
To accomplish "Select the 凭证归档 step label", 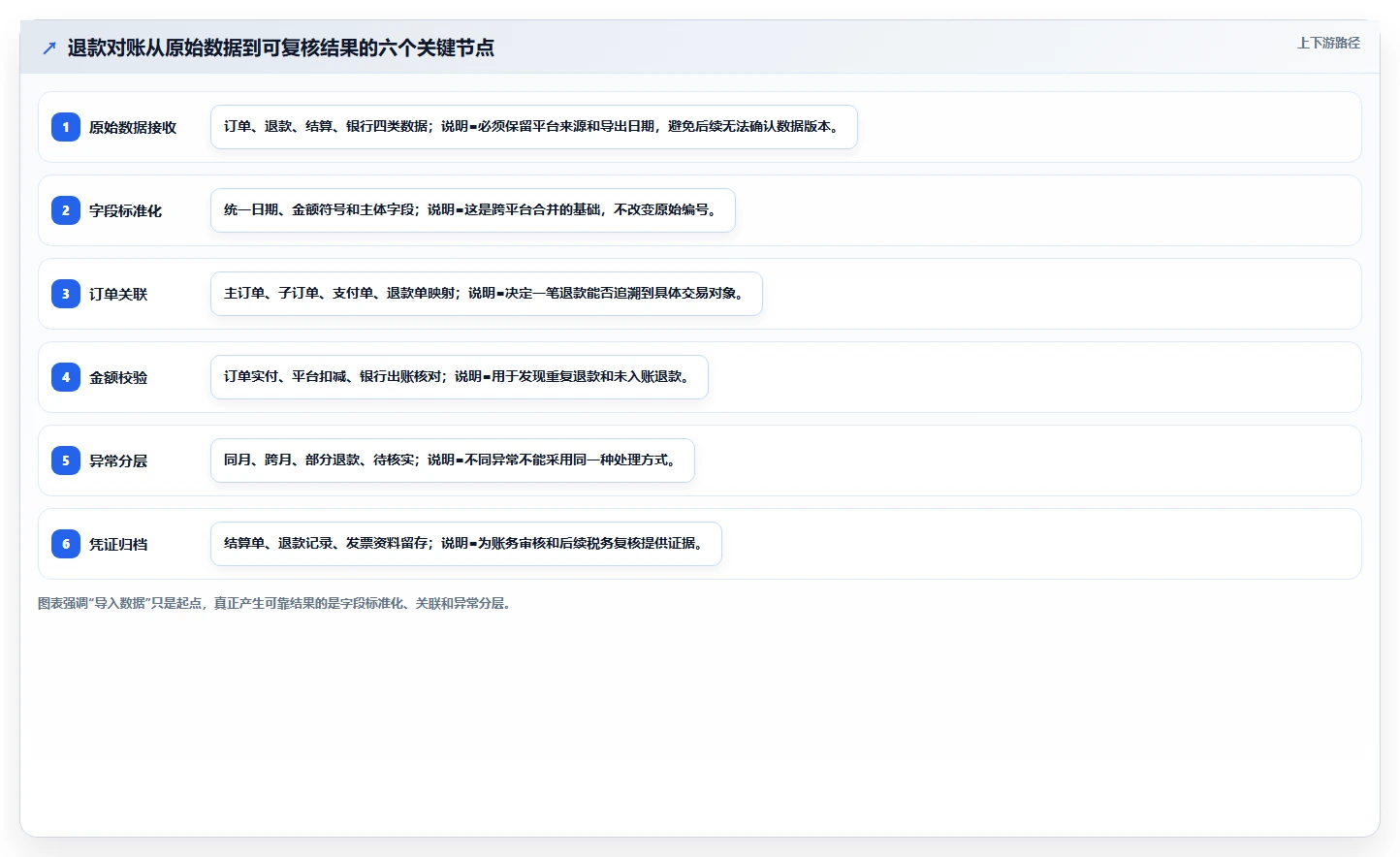I will (x=118, y=544).
